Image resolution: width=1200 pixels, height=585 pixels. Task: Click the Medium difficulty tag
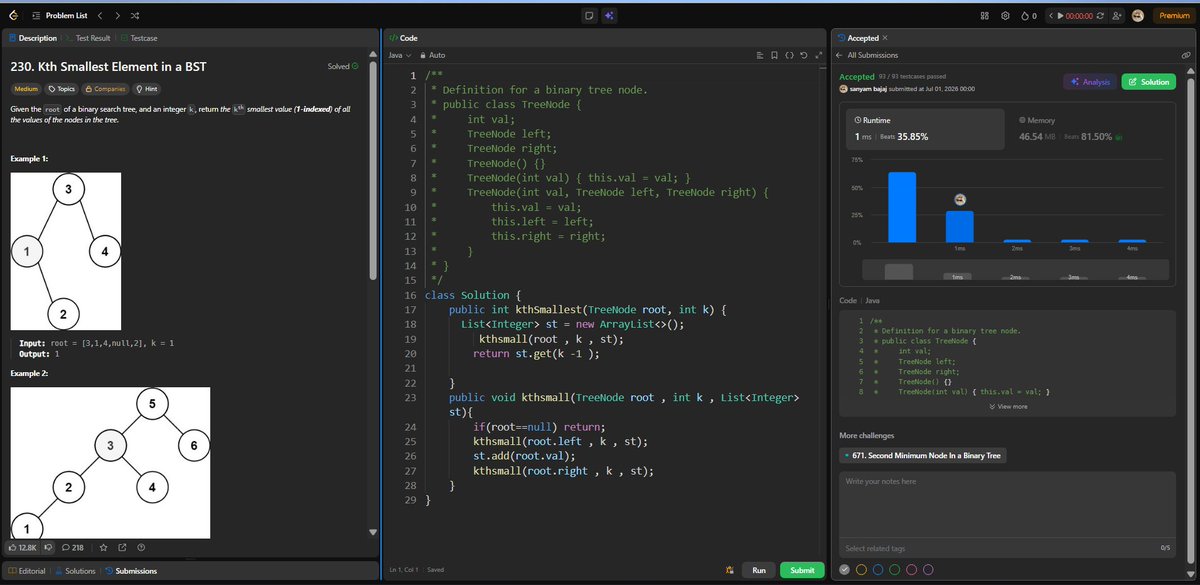tap(26, 88)
